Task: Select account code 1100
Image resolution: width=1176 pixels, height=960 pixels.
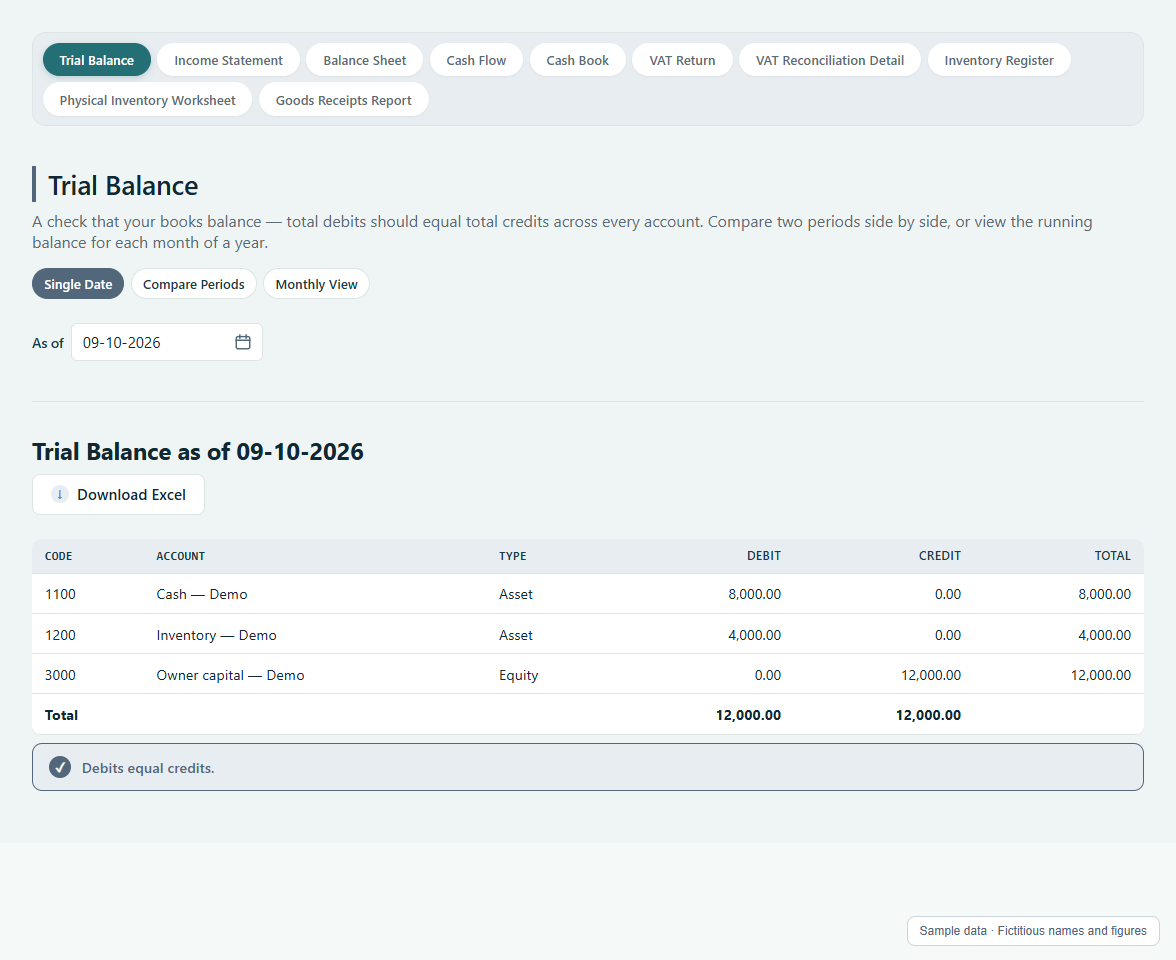Action: [60, 594]
